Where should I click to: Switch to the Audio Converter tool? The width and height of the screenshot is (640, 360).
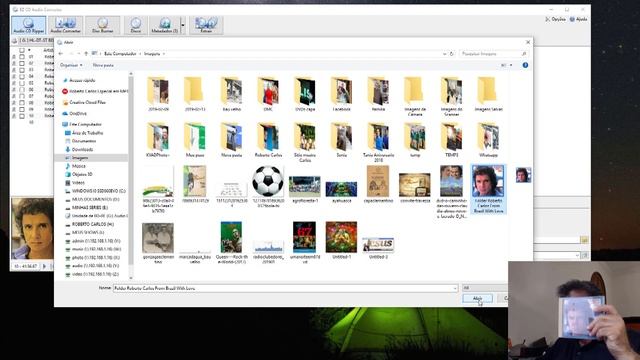tap(65, 25)
